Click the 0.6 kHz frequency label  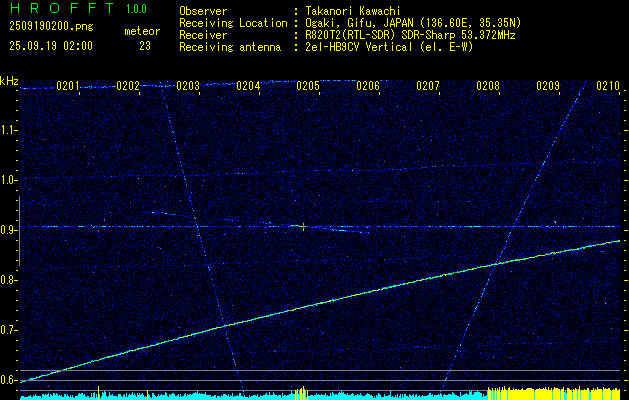(8, 380)
